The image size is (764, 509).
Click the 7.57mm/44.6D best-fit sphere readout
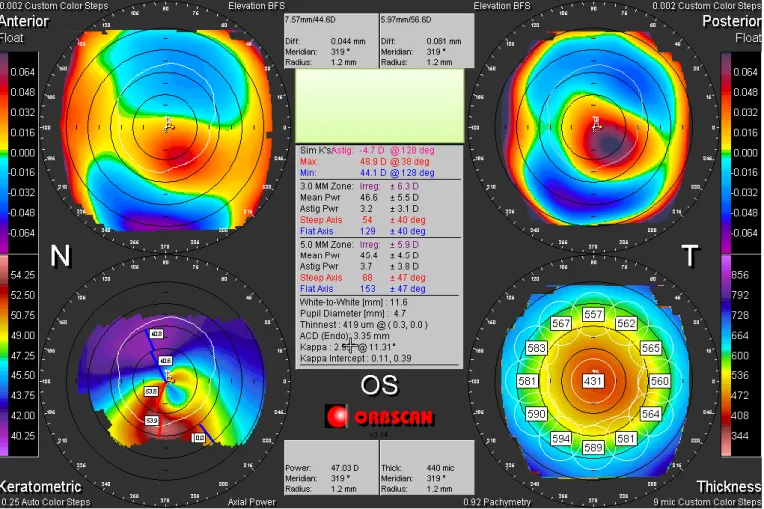pyautogui.click(x=310, y=20)
